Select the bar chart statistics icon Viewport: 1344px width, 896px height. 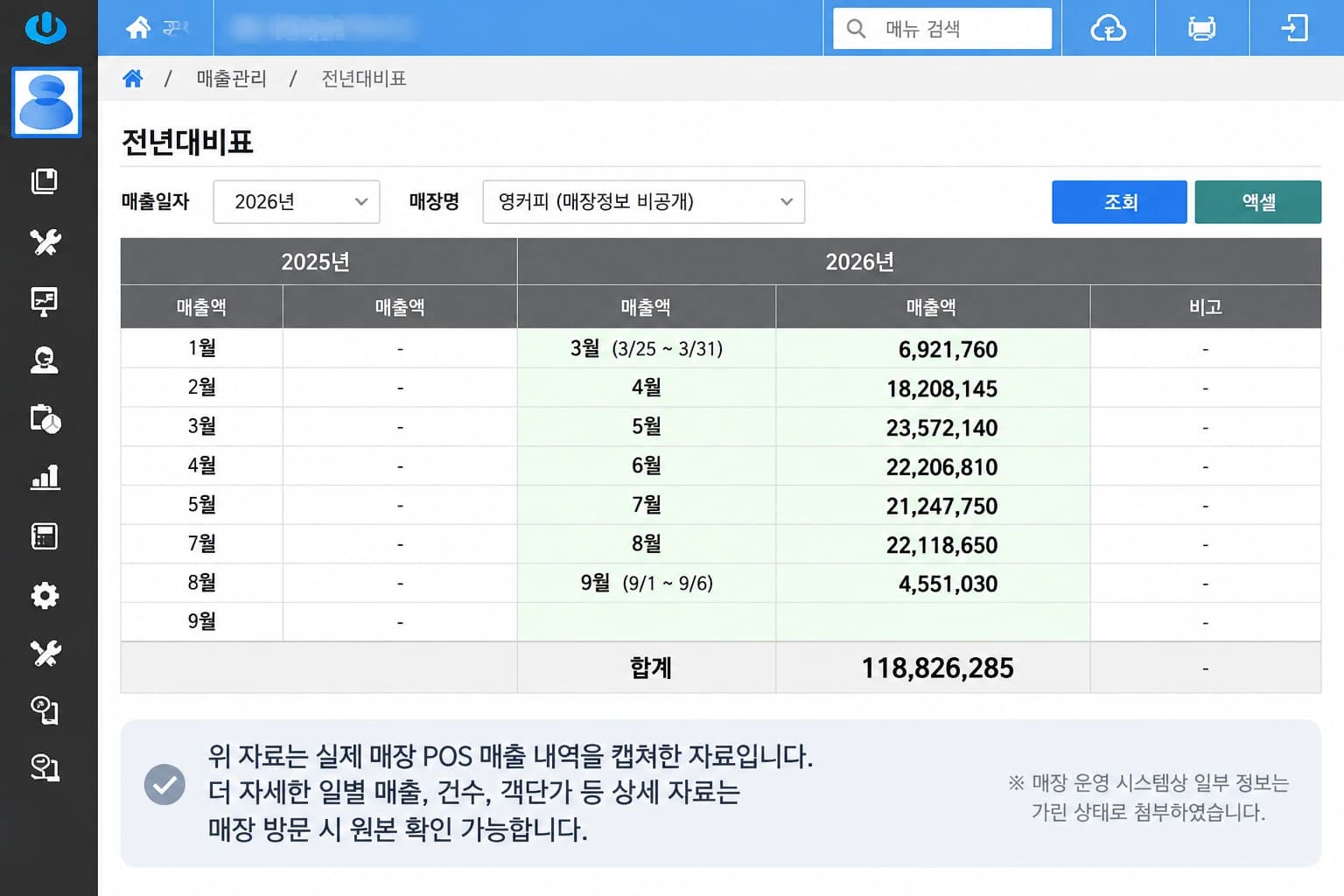point(45,478)
